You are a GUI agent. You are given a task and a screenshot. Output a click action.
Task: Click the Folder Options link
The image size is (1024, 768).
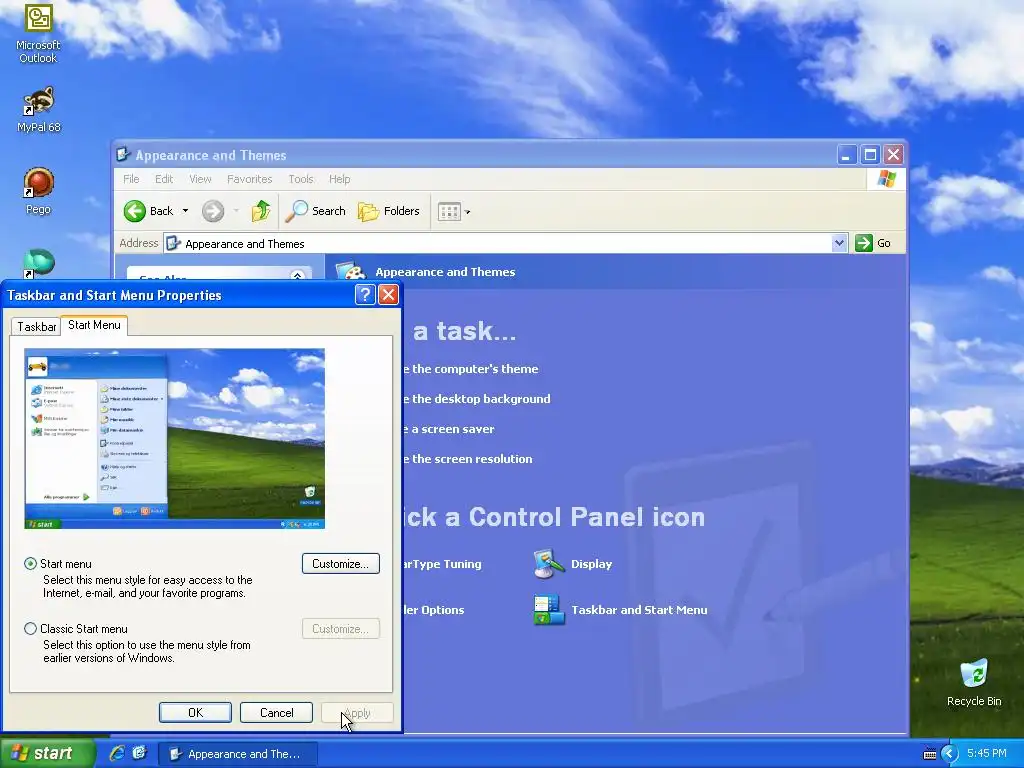pyautogui.click(x=434, y=610)
